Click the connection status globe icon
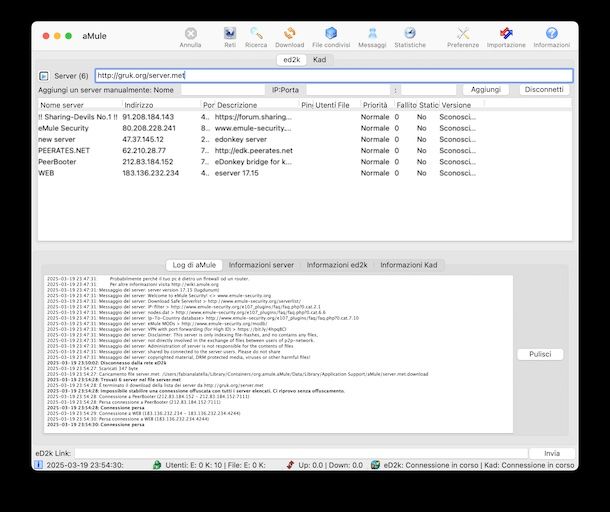The height and width of the screenshot is (512, 610). click(375, 465)
